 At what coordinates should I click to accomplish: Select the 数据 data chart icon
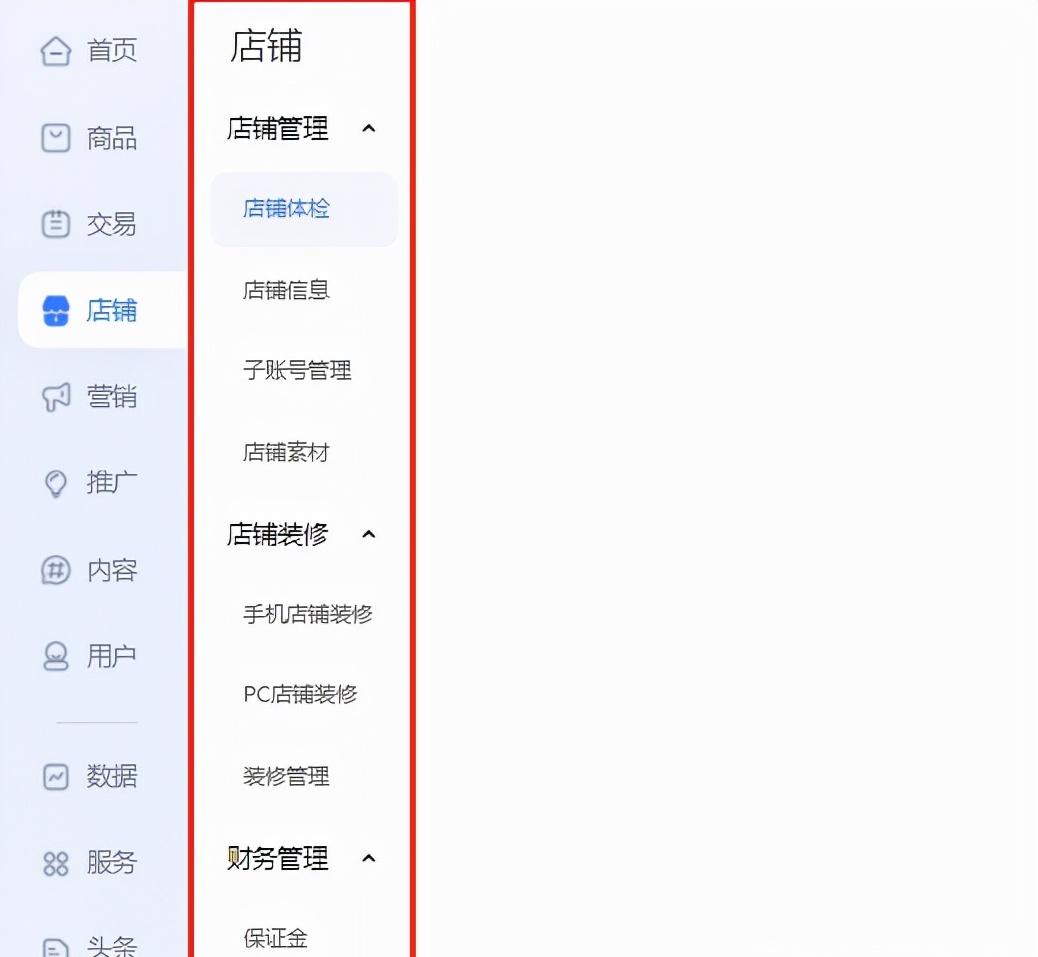(57, 776)
